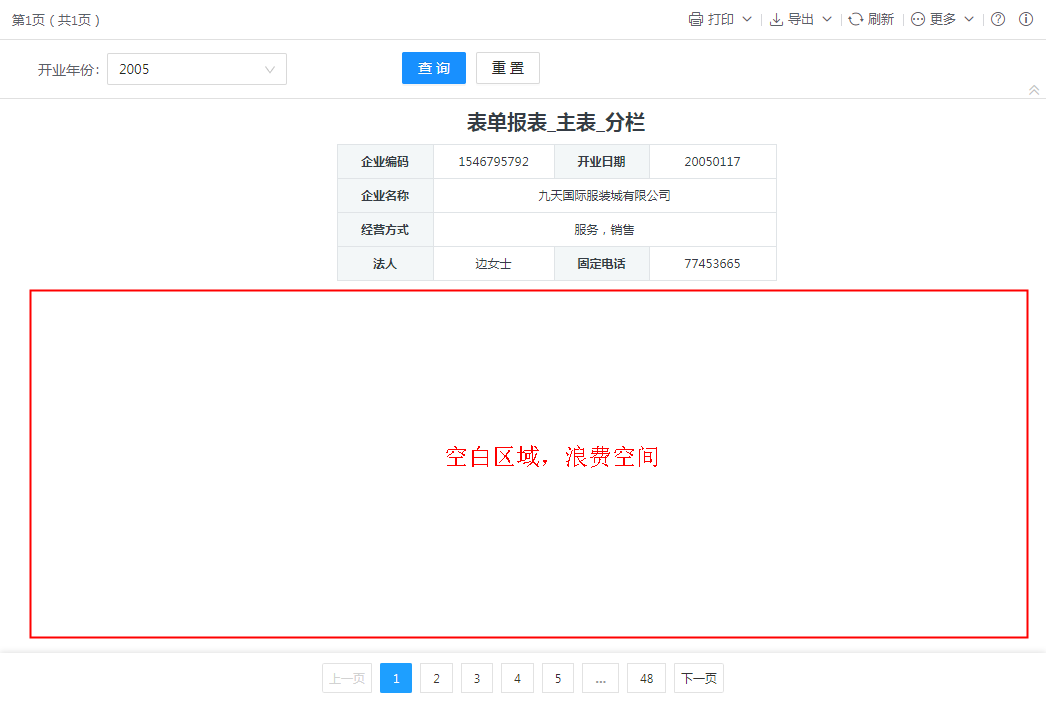Viewport: 1046px width, 702px height.
Task: Click the company name cell 九天国际服装城有限公司
Action: (604, 196)
